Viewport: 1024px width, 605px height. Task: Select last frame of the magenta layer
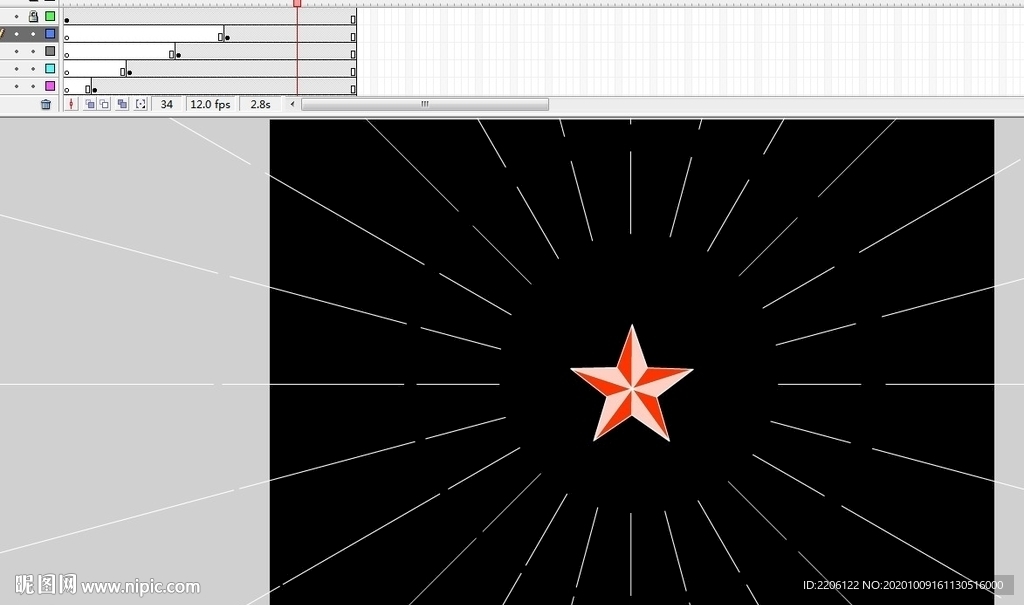(353, 90)
